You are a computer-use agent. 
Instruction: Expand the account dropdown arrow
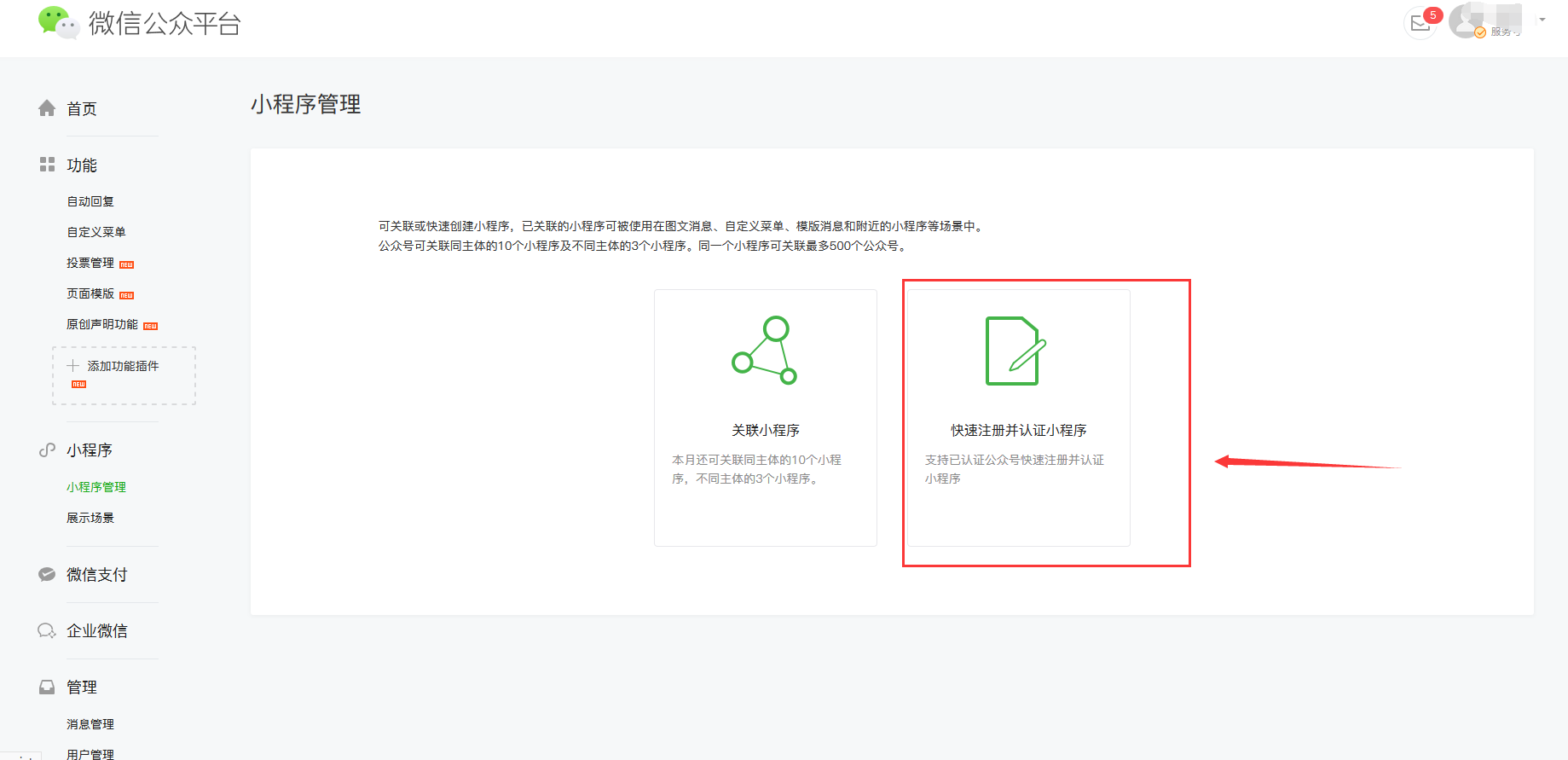1542,20
